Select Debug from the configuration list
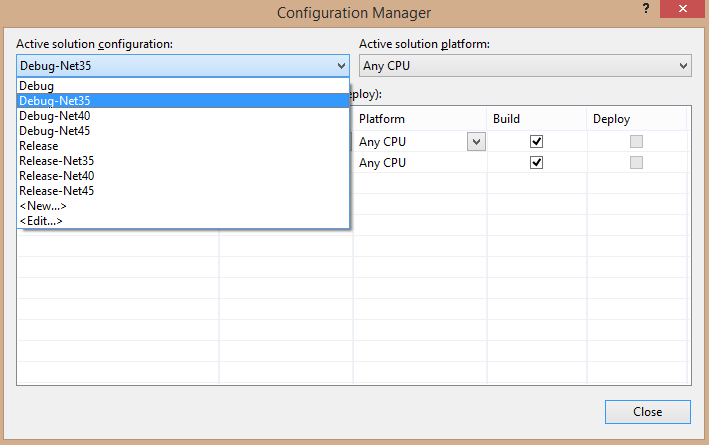This screenshot has width=709, height=445. click(37, 86)
